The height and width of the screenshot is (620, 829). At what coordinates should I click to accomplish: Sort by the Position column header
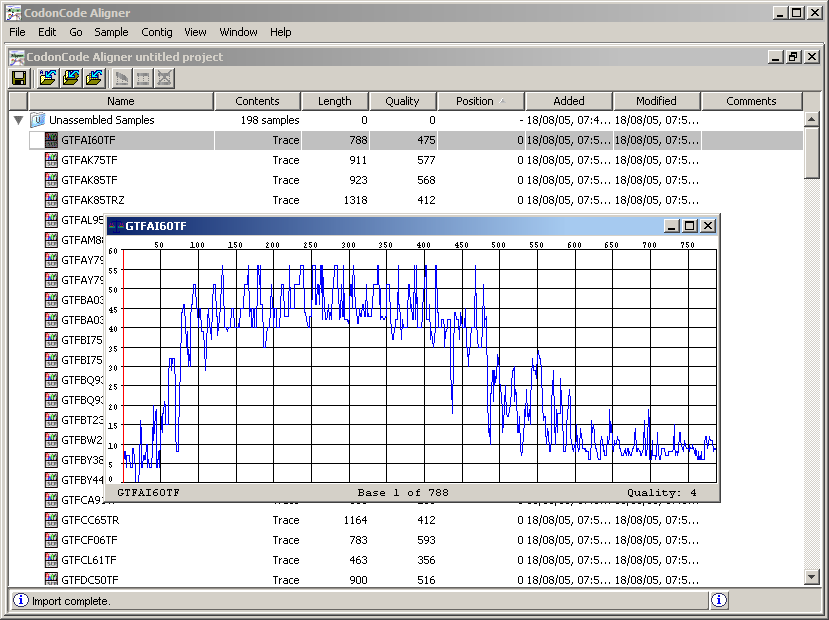481,101
